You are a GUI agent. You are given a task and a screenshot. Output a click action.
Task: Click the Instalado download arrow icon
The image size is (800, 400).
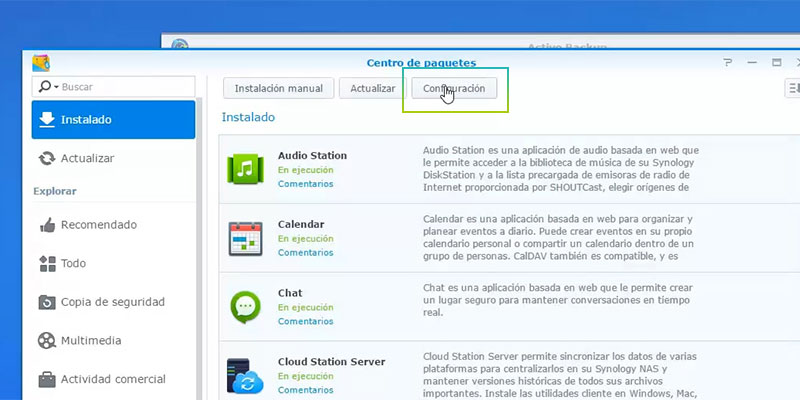47,119
